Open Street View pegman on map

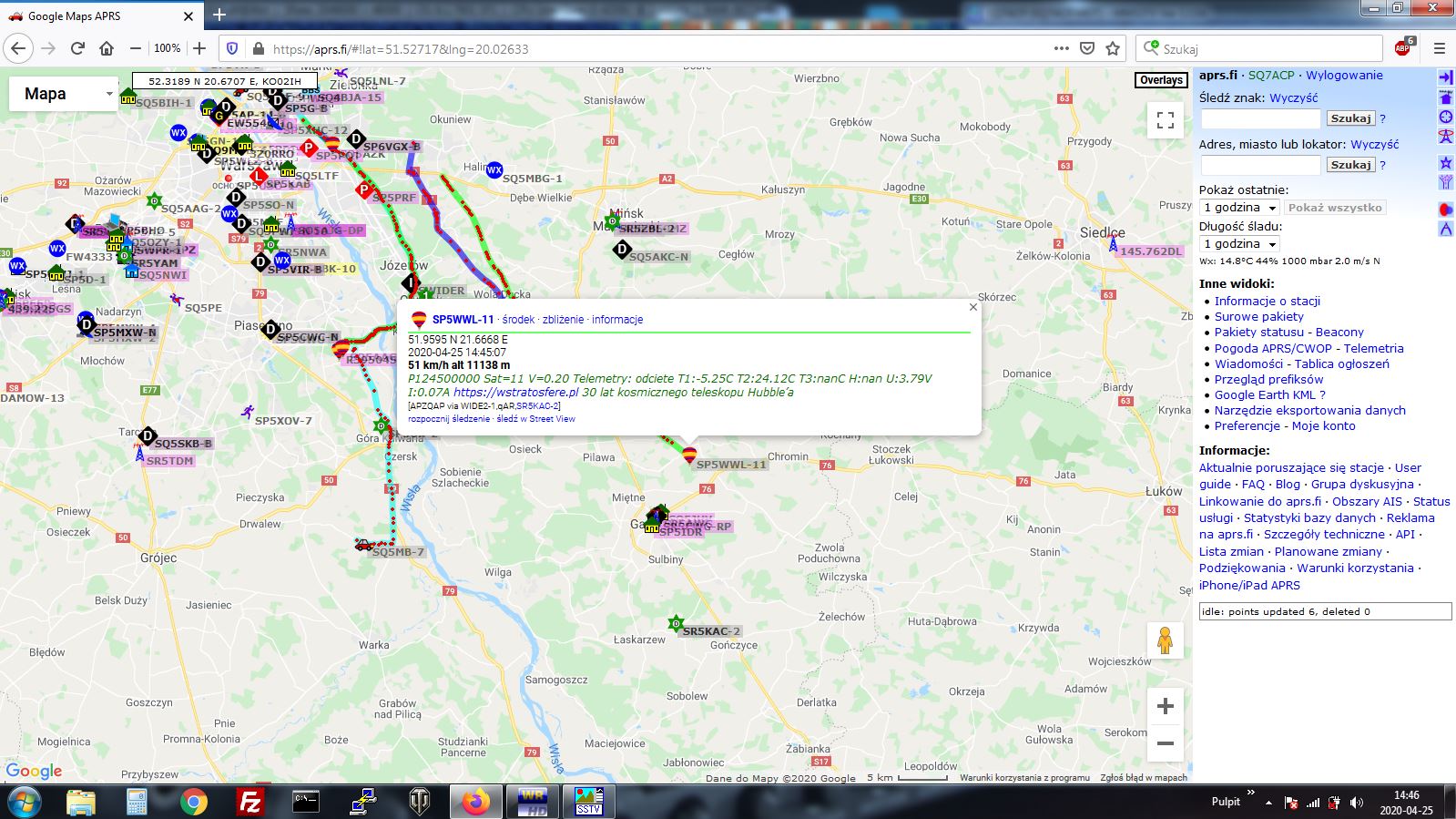(x=1165, y=640)
